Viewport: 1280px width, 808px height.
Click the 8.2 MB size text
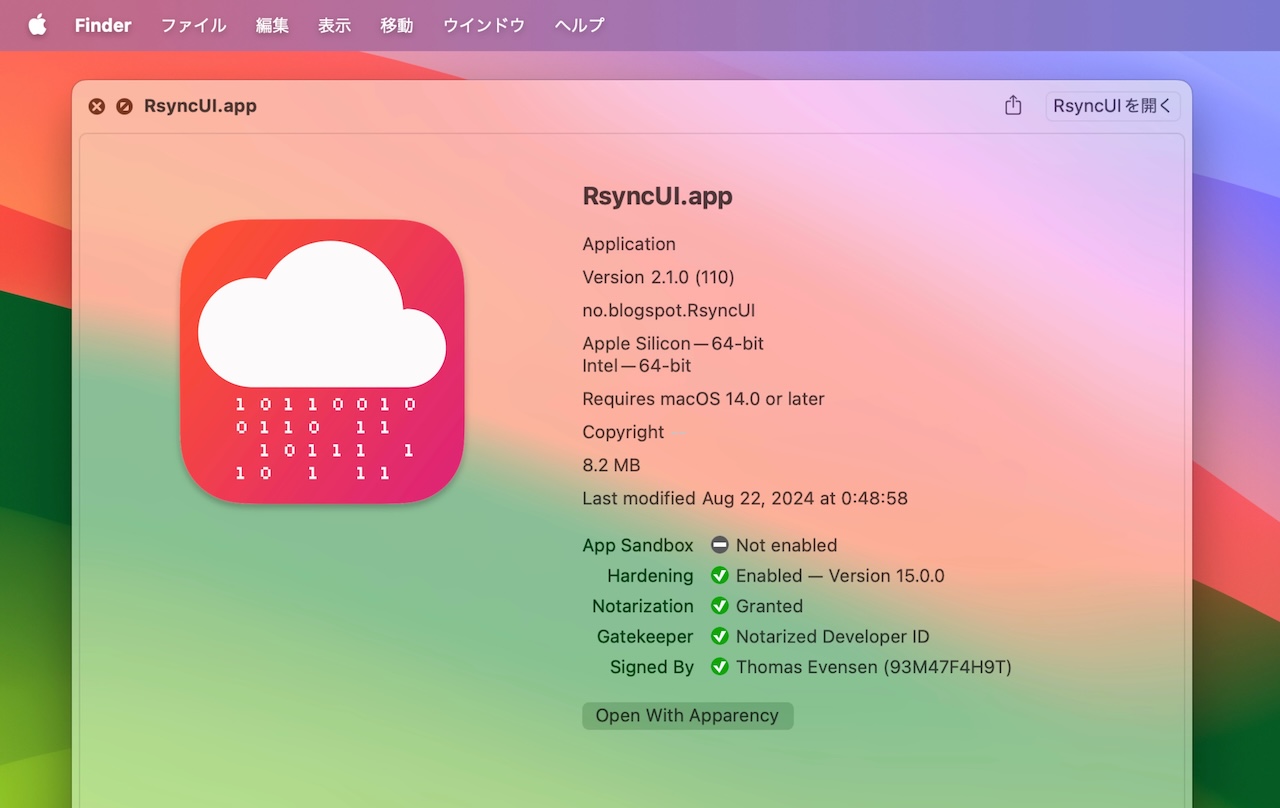(611, 465)
